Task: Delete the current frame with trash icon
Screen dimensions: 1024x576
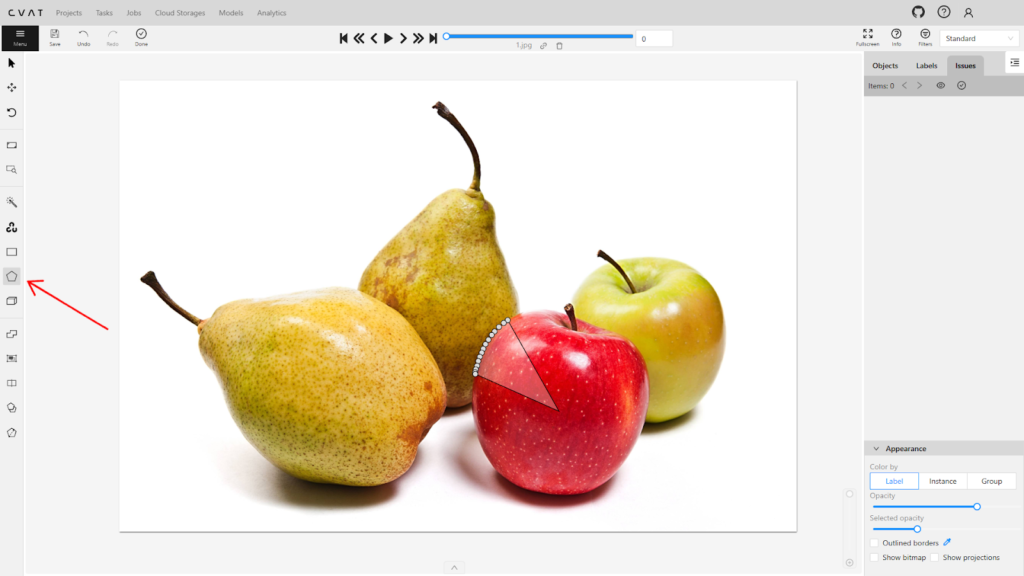Action: tap(560, 46)
